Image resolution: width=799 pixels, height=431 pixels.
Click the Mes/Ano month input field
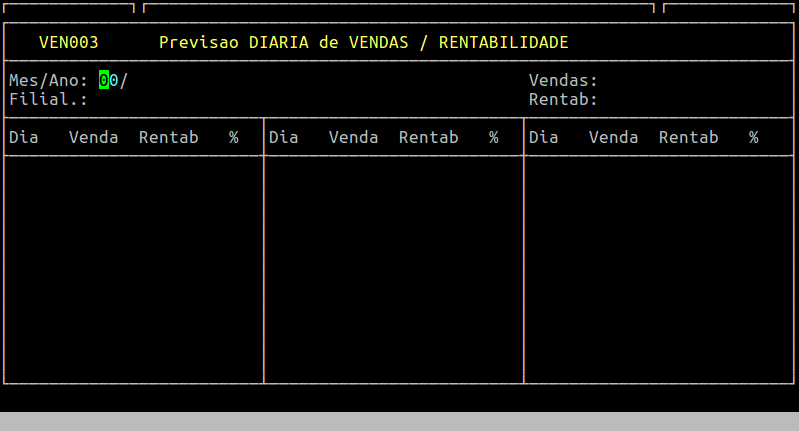tap(108, 81)
